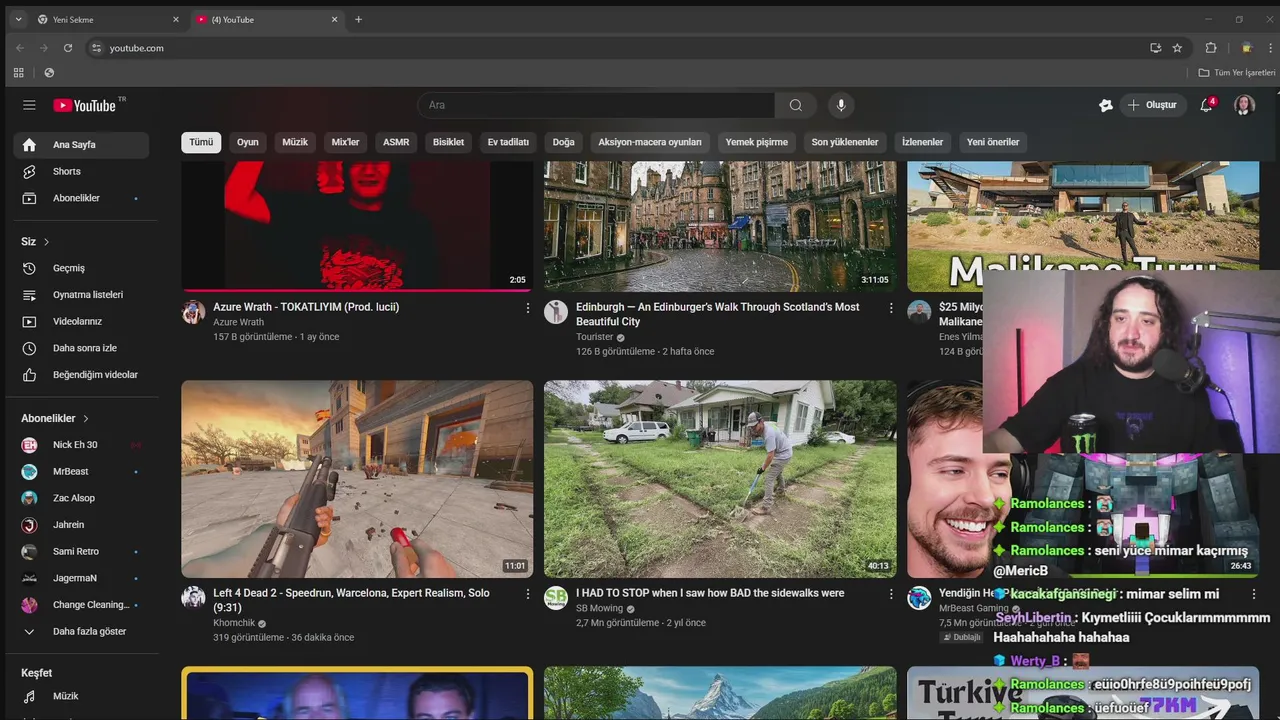The image size is (1280, 720).
Task: Click the Azure Wrath channel avatar
Action: point(193,312)
